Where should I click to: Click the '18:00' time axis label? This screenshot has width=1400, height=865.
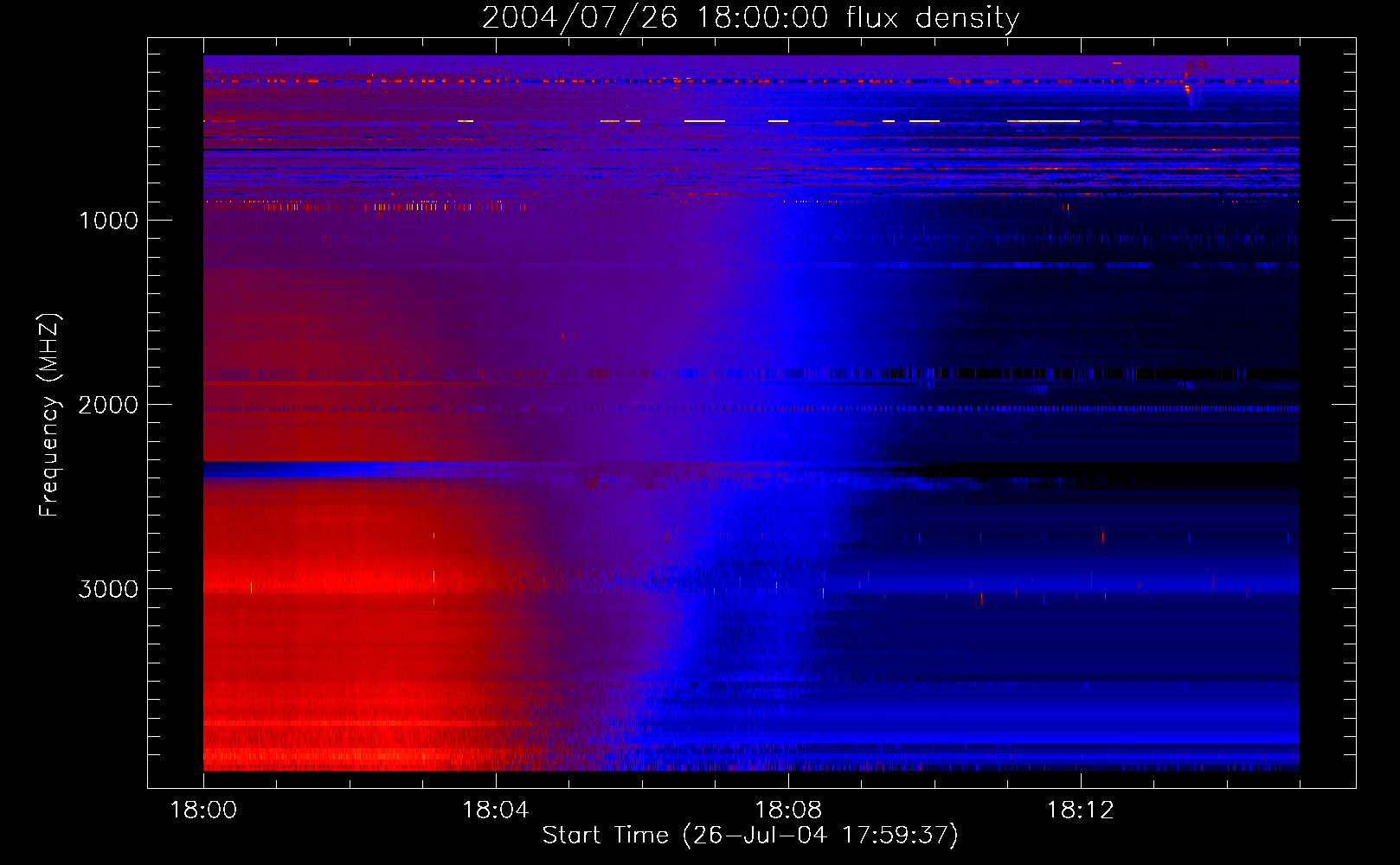[203, 811]
